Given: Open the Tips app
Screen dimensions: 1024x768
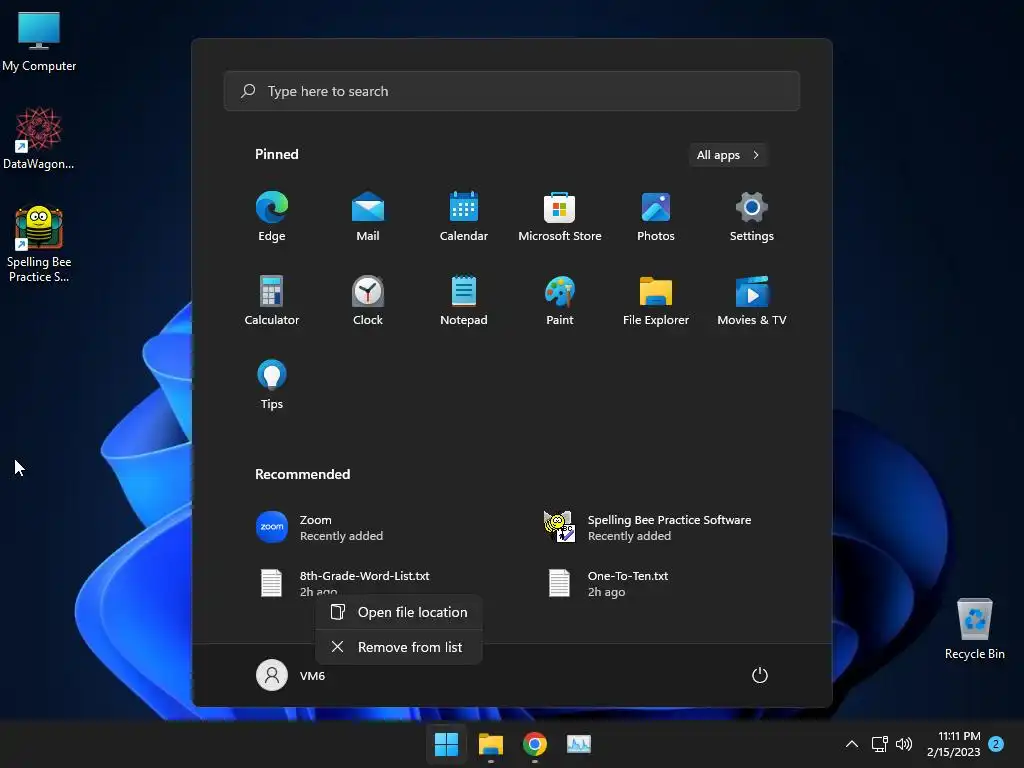Looking at the screenshot, I should point(272,385).
